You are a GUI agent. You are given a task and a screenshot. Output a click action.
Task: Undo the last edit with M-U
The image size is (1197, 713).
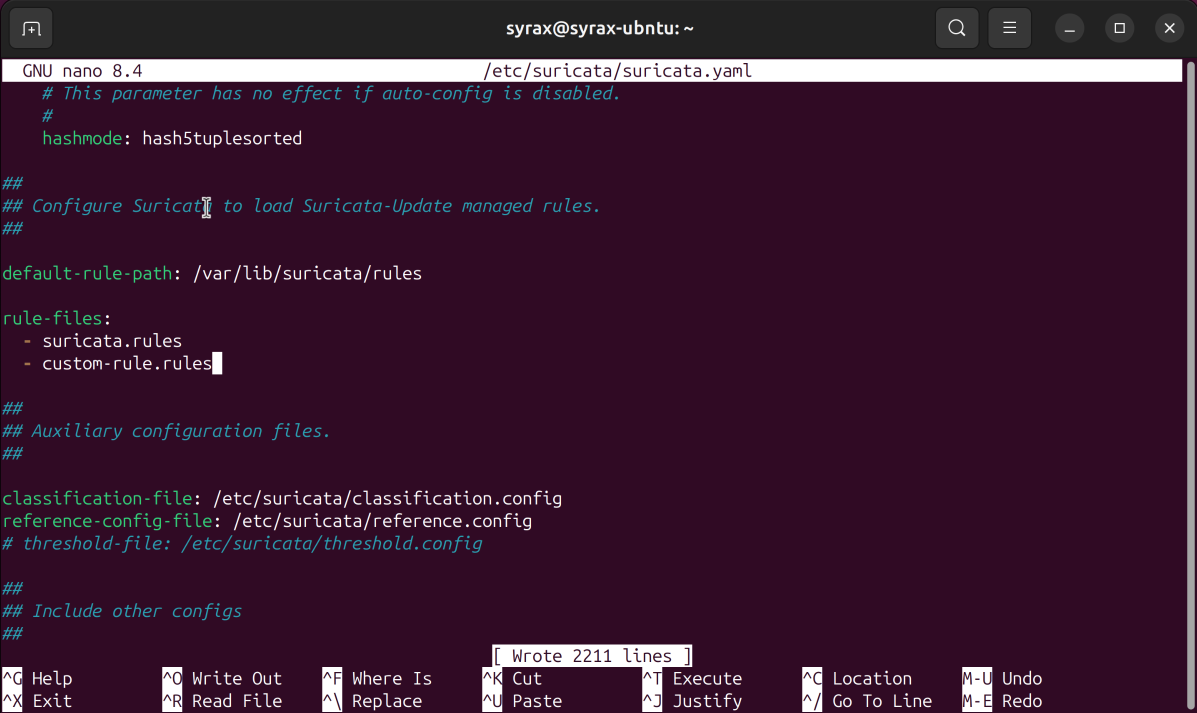(x=1005, y=678)
